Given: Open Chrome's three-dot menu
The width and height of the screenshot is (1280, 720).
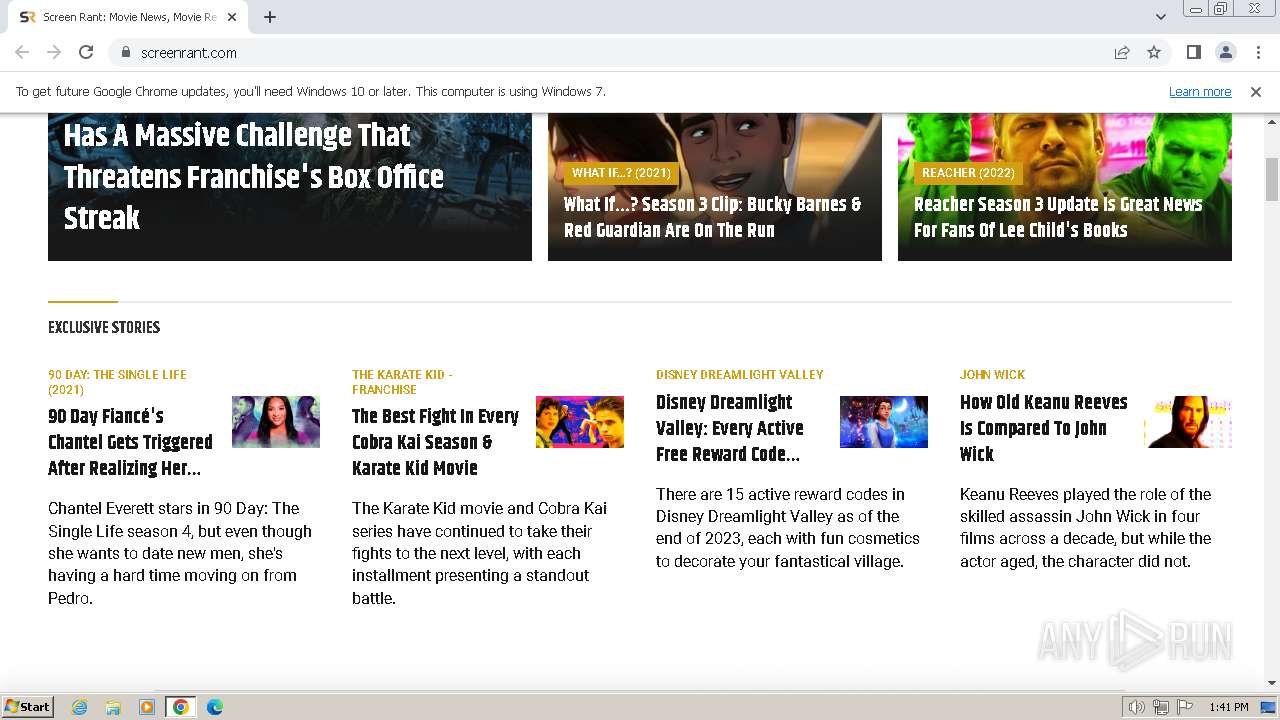Looking at the screenshot, I should point(1258,52).
